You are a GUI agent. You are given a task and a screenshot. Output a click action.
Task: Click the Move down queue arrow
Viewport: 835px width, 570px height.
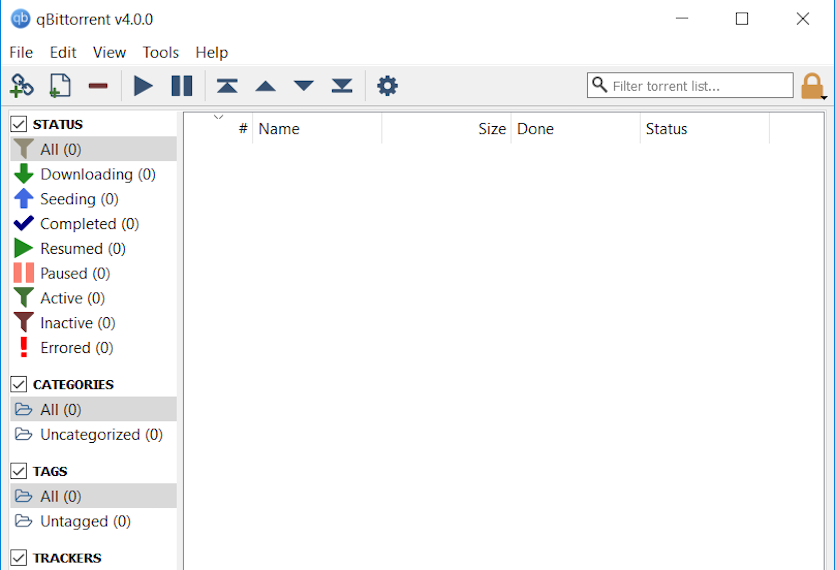[304, 86]
